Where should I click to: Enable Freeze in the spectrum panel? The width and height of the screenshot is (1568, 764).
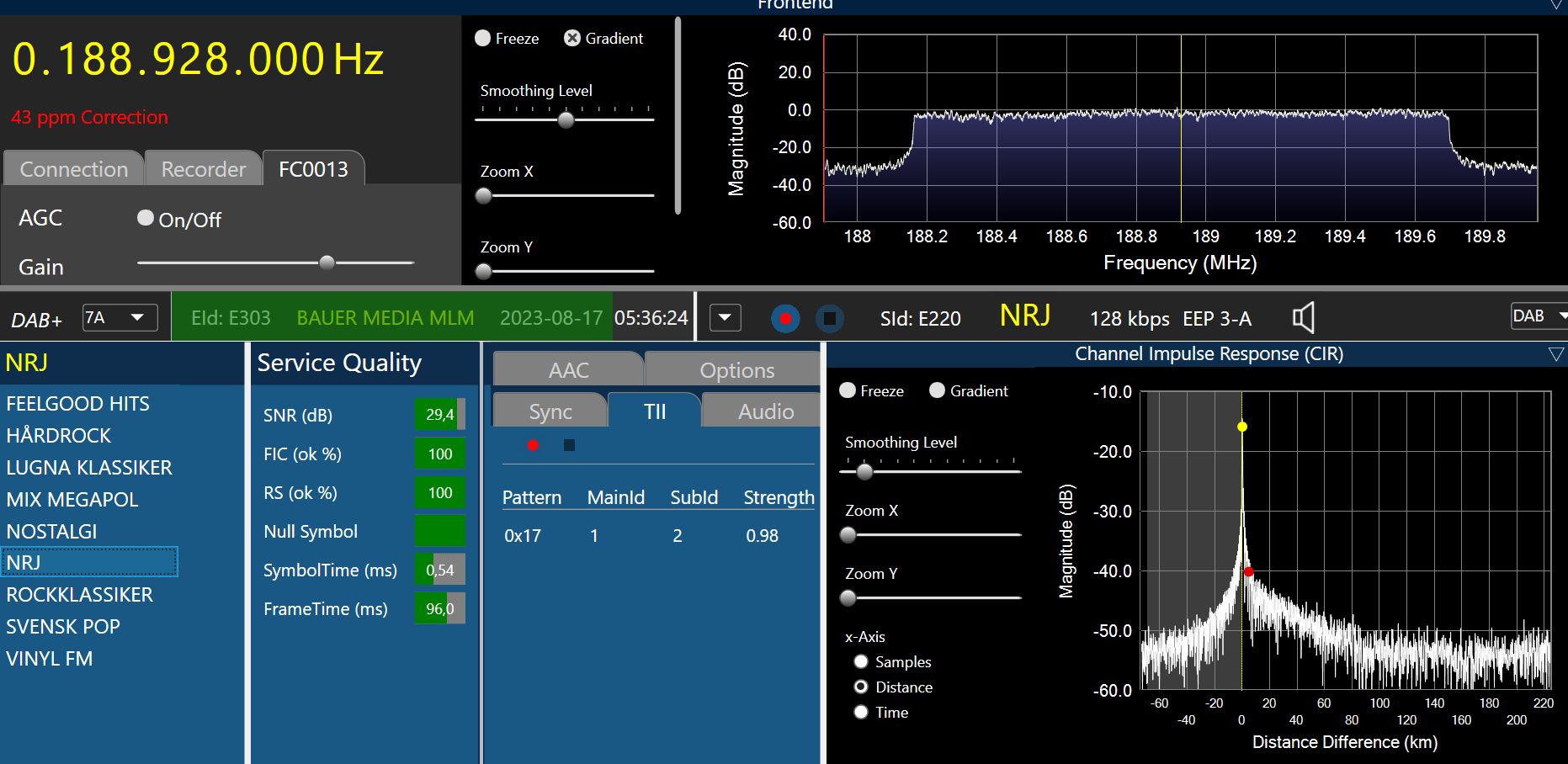483,39
